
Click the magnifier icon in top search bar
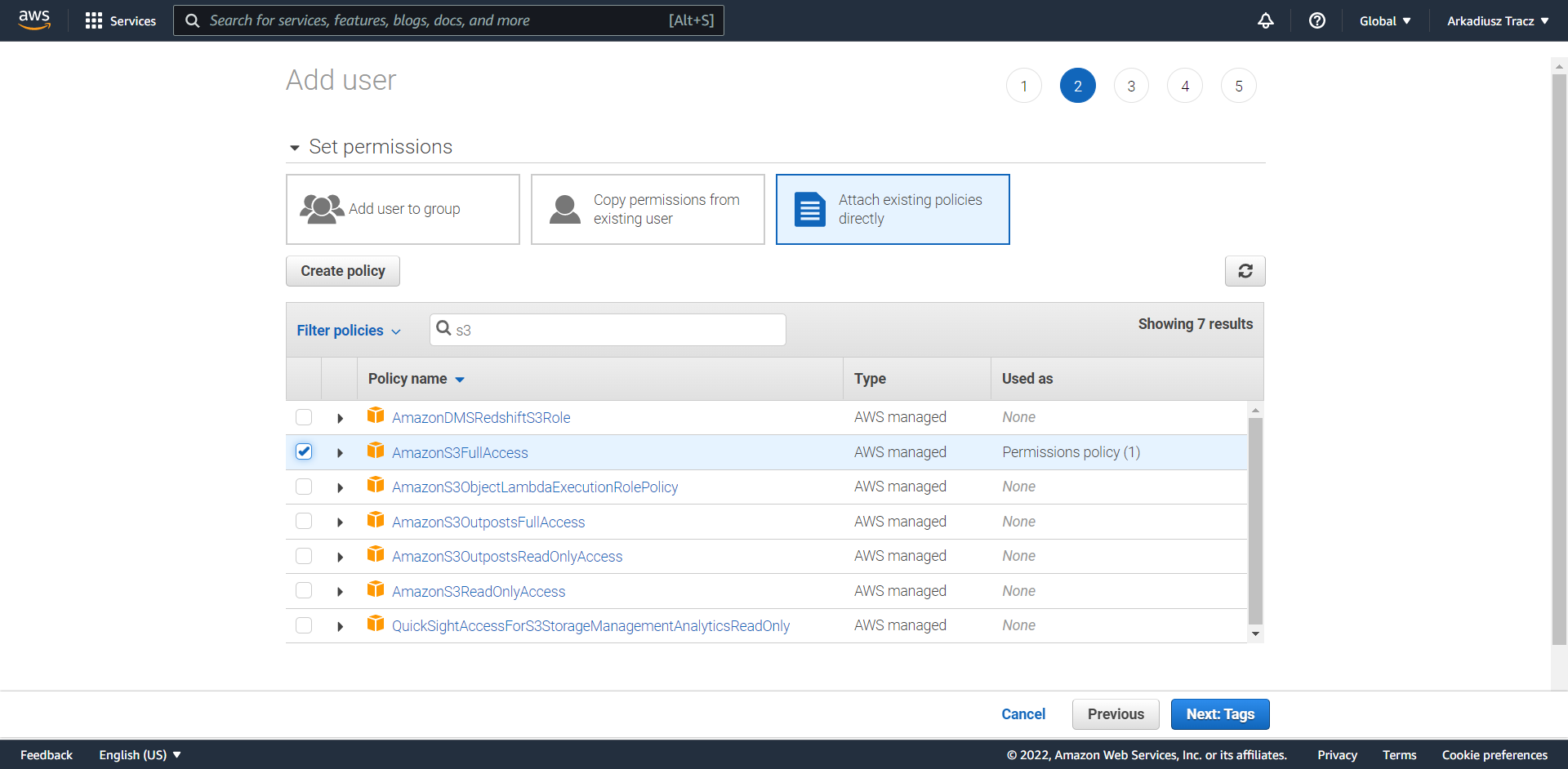click(193, 20)
